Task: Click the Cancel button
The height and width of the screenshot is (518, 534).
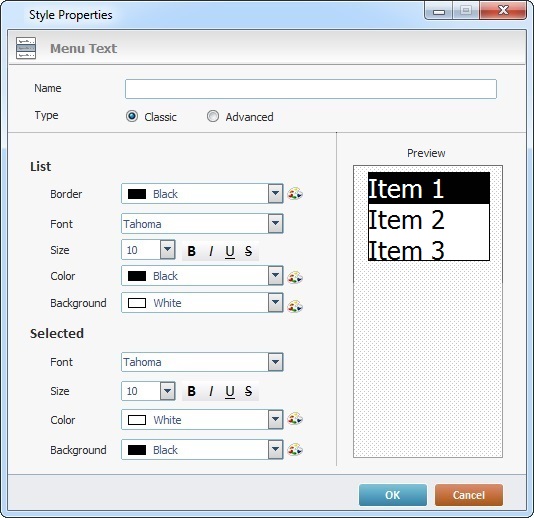Action: 469,495
